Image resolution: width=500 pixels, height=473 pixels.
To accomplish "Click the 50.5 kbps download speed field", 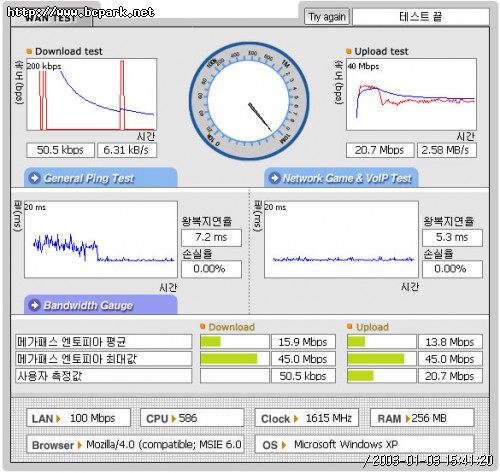I will click(60, 150).
